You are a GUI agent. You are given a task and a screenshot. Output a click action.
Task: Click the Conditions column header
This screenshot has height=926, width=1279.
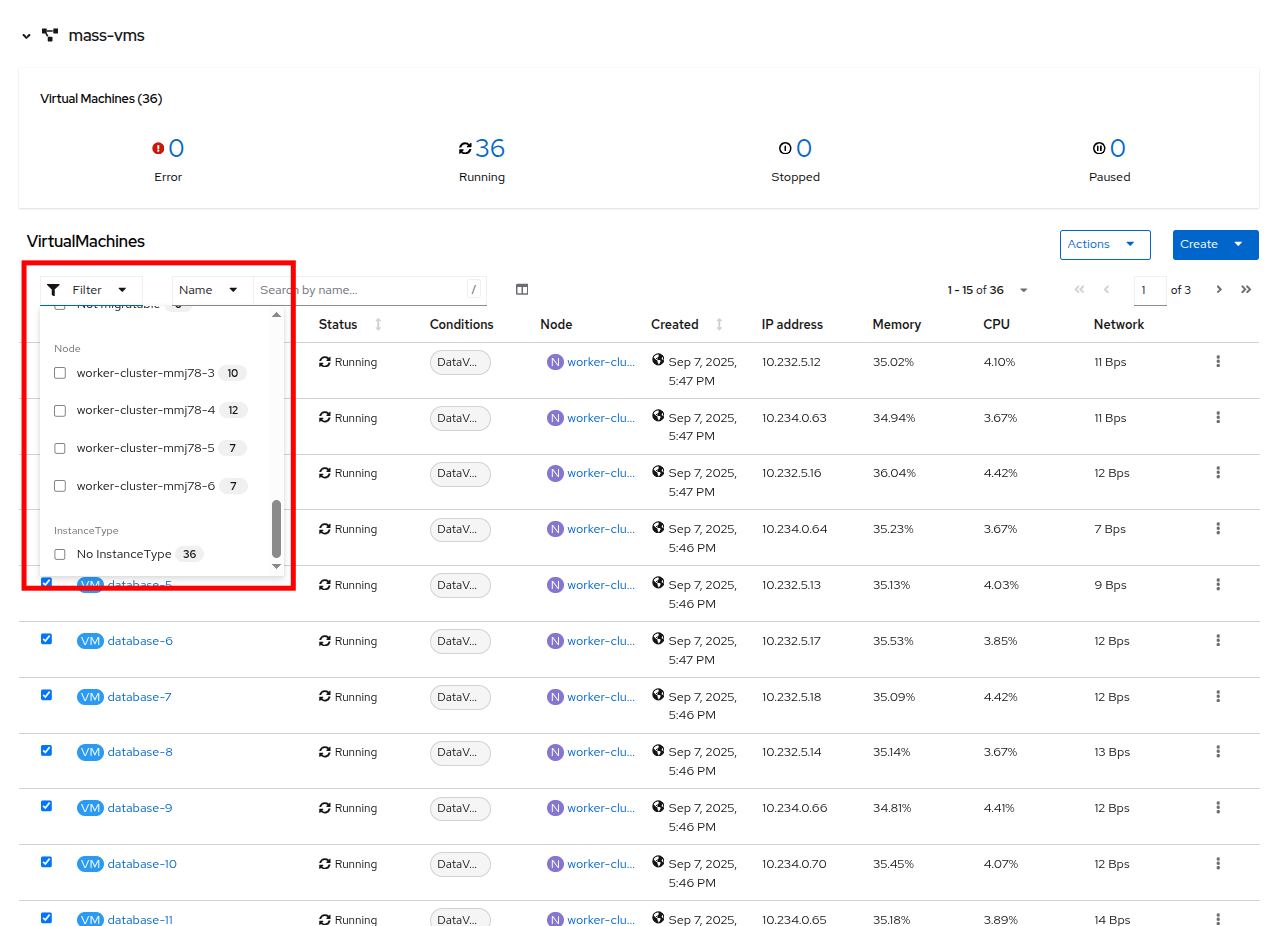point(462,324)
